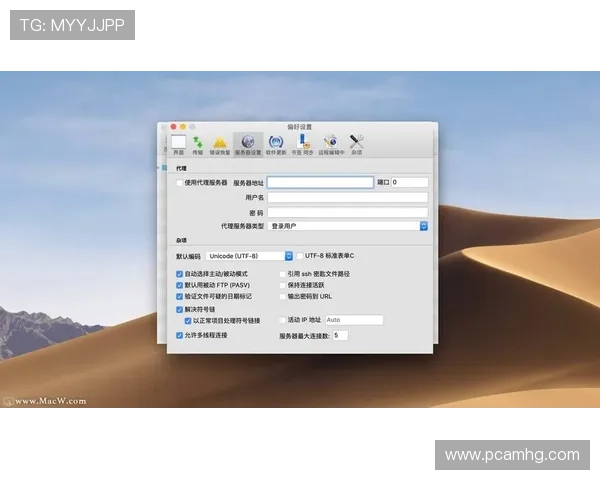Disable 允许多线程连接 checkbox
Viewport: 600px width, 480px height.
pos(180,335)
